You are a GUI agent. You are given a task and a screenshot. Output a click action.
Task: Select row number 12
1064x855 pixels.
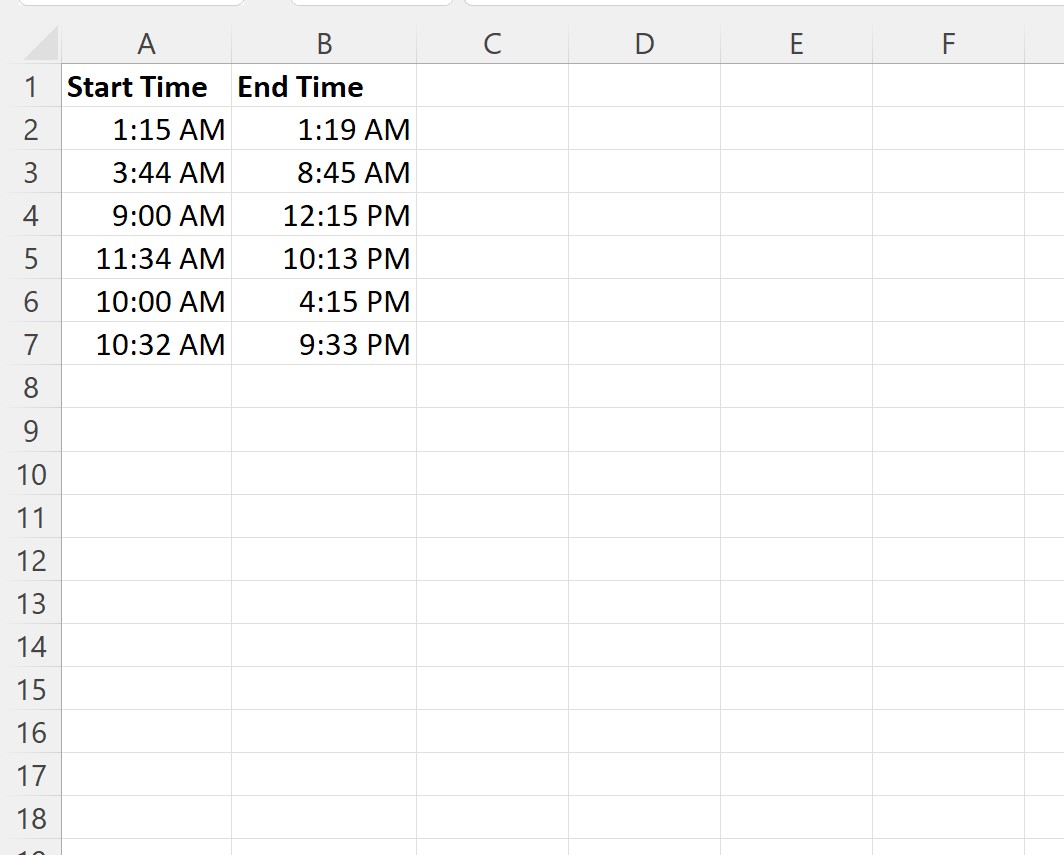(x=33, y=560)
